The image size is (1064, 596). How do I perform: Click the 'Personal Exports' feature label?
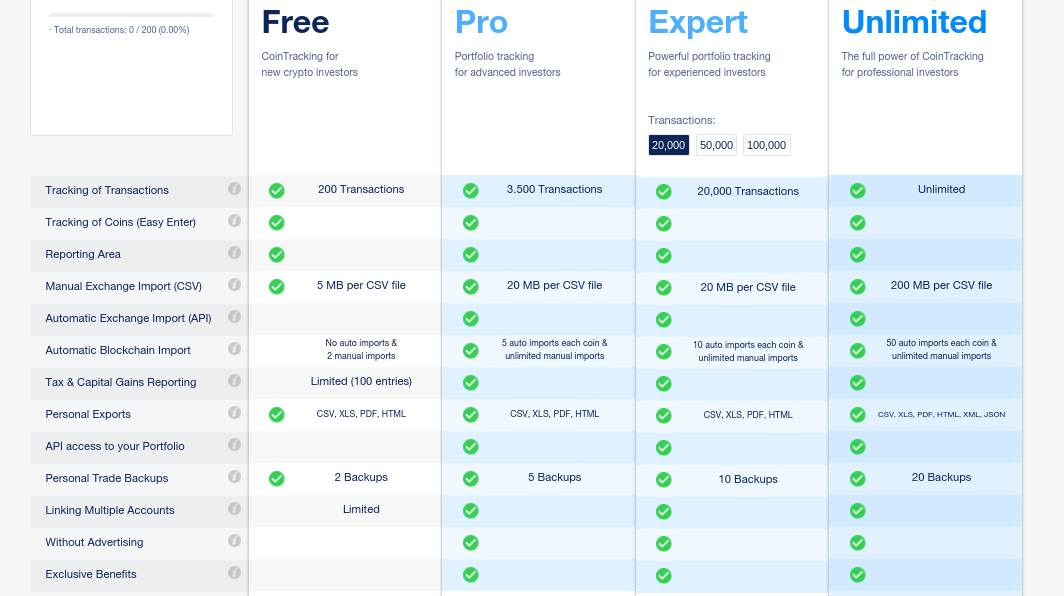pyautogui.click(x=88, y=415)
